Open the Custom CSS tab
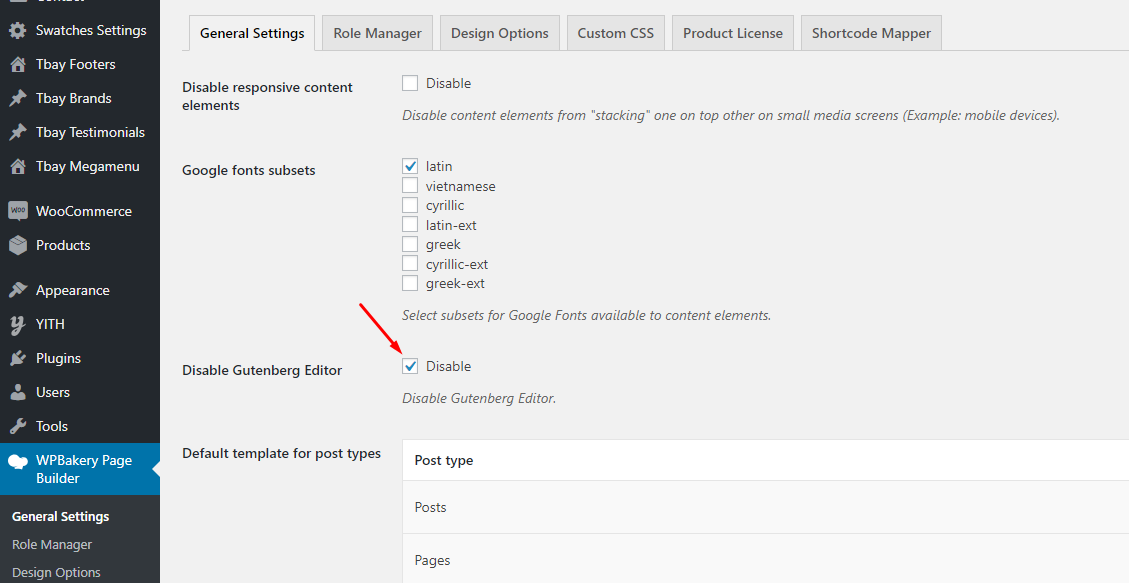Viewport: 1129px width, 583px height. pyautogui.click(x=615, y=33)
